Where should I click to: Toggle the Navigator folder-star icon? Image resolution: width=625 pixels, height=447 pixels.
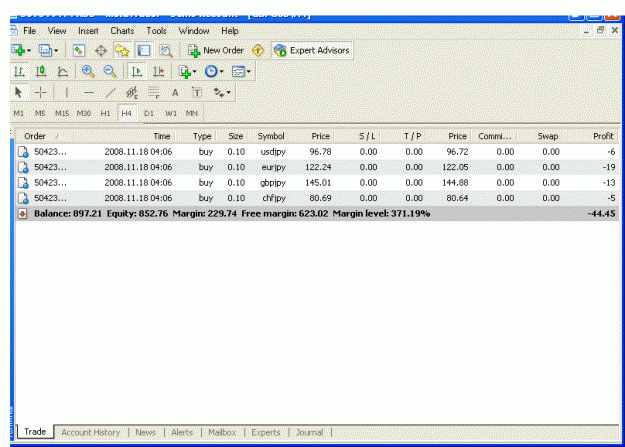[122, 51]
